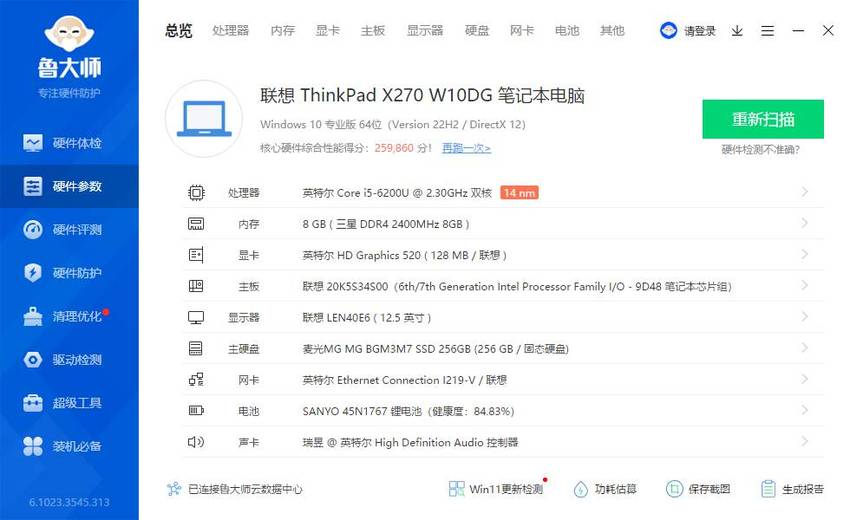Viewport: 850px width, 520px height.
Task: Click 联想 ThinkPad X270 title text
Action: [x=422, y=95]
